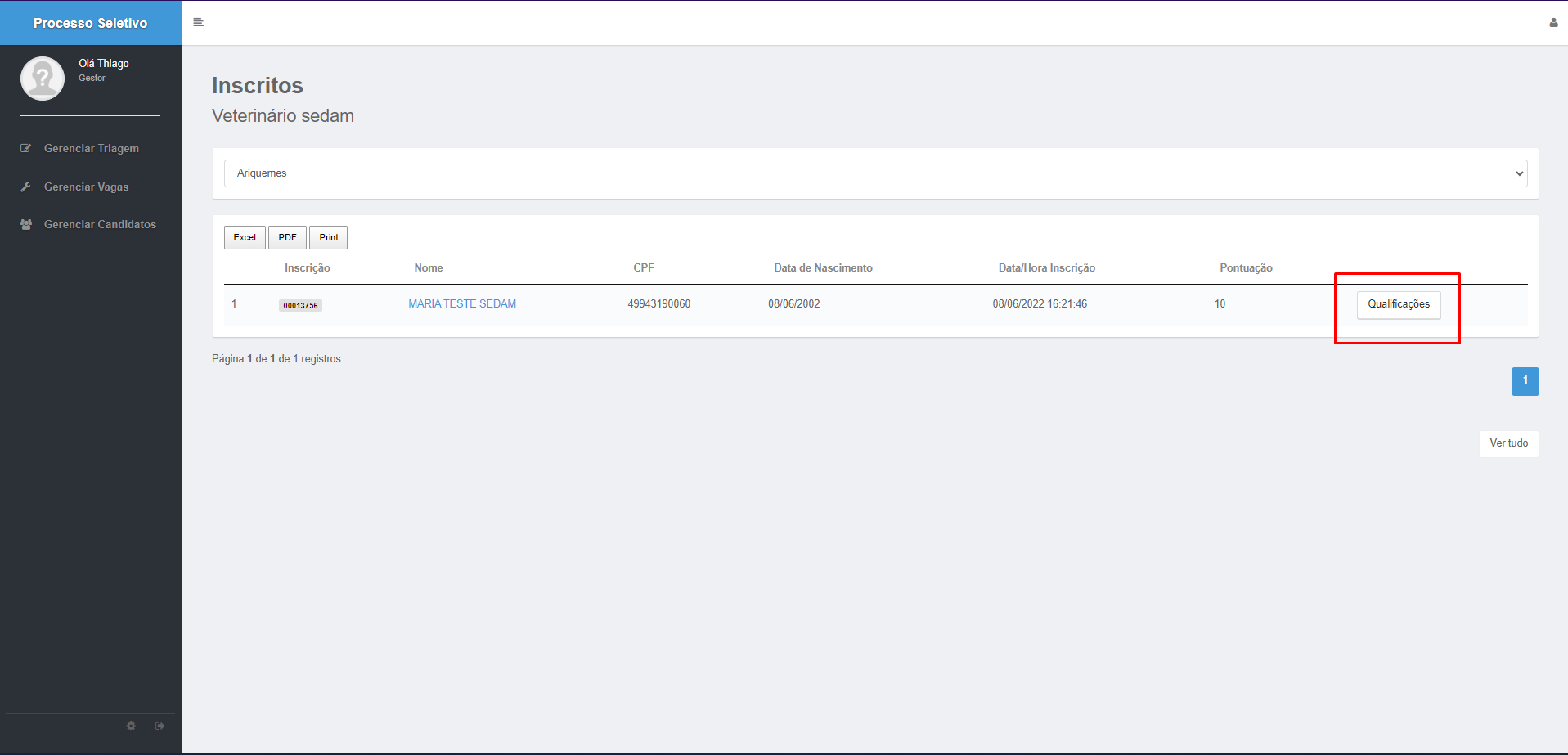Expand the Ariquemes city dropdown
The width and height of the screenshot is (1568, 755).
[x=875, y=173]
